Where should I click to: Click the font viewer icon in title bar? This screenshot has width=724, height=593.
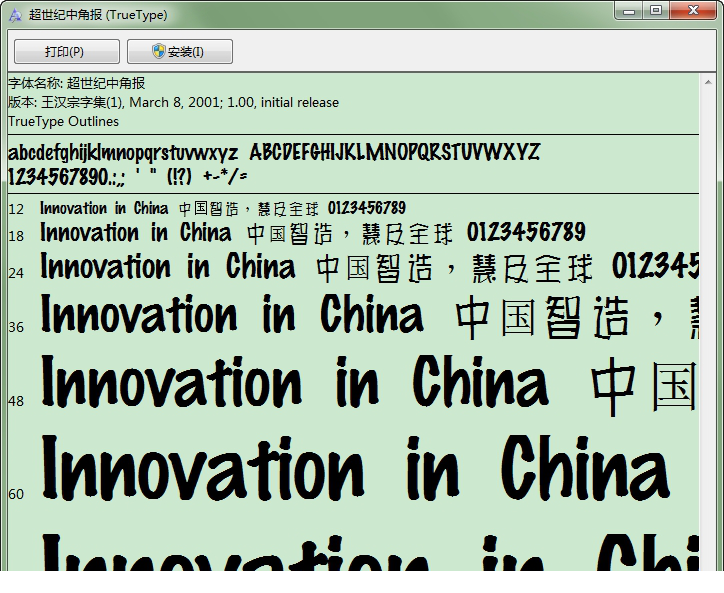click(16, 15)
